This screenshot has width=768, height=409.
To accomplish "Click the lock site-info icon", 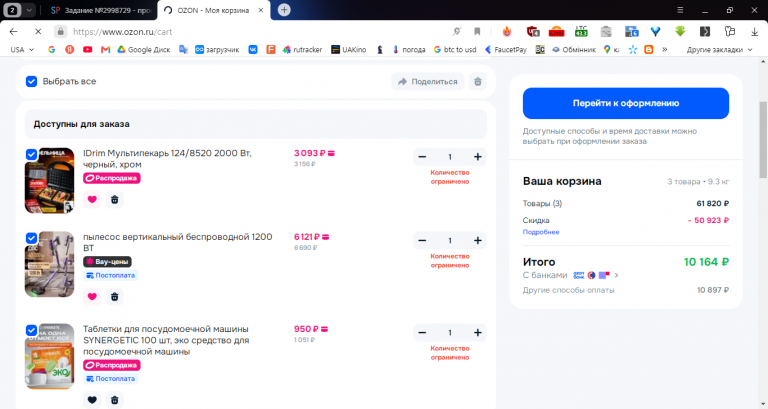I will click(60, 32).
